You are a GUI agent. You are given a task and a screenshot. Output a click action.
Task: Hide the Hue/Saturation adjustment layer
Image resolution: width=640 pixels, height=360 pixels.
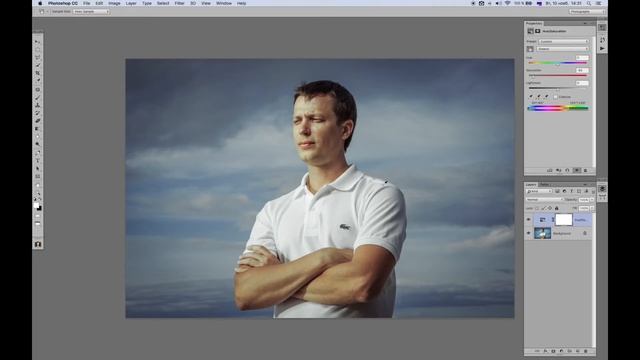click(529, 220)
